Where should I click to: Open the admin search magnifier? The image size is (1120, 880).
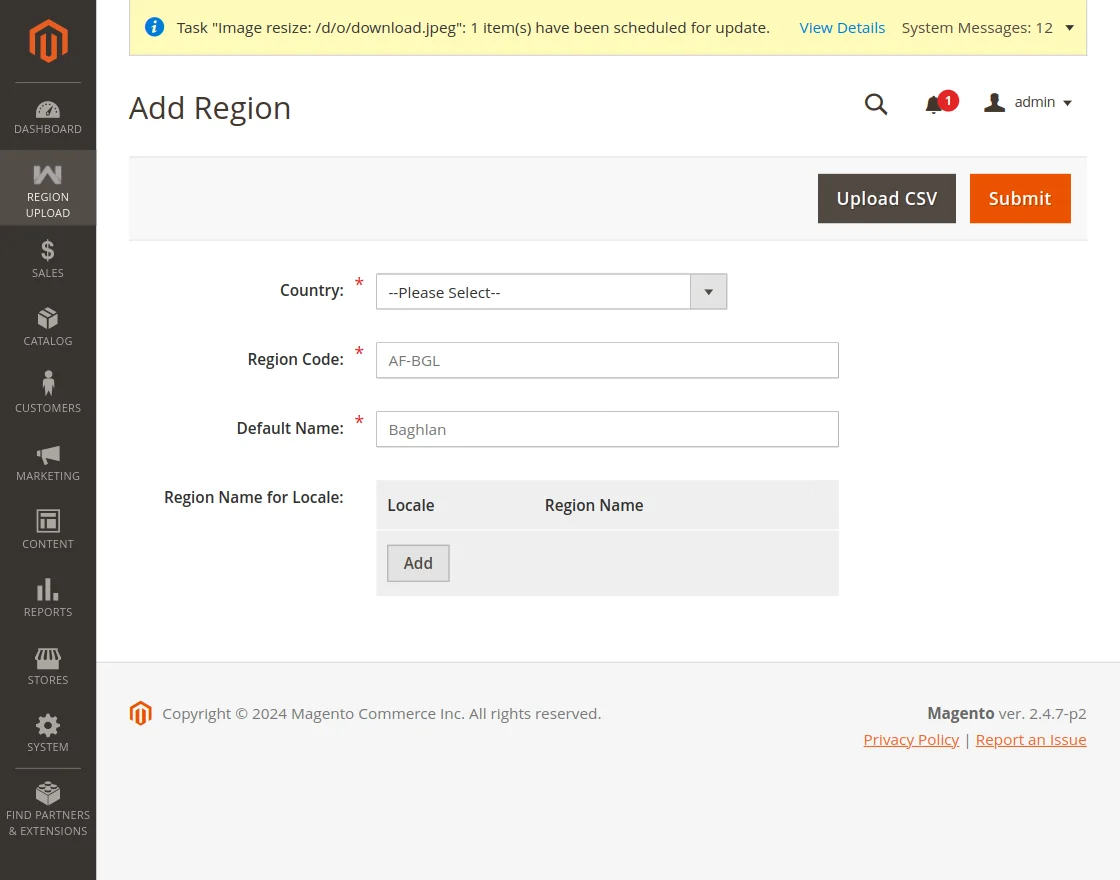pyautogui.click(x=876, y=104)
